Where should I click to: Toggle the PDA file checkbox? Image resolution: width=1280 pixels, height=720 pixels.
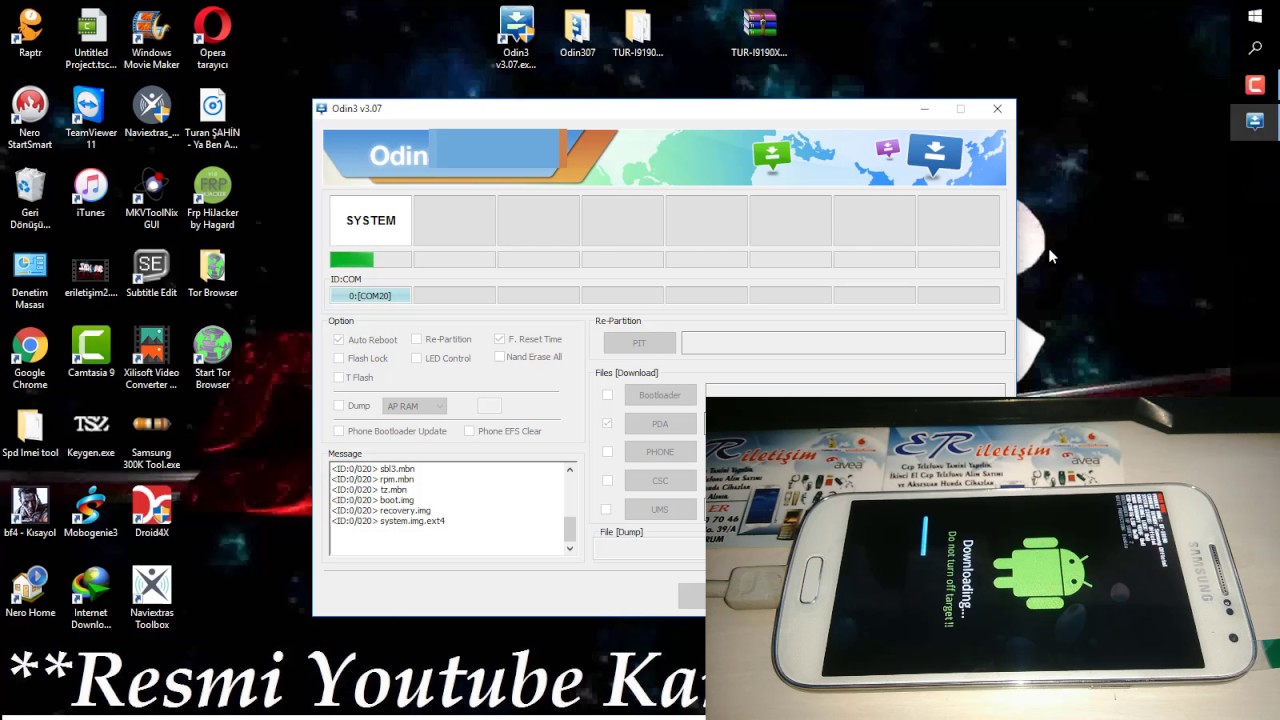click(x=607, y=424)
